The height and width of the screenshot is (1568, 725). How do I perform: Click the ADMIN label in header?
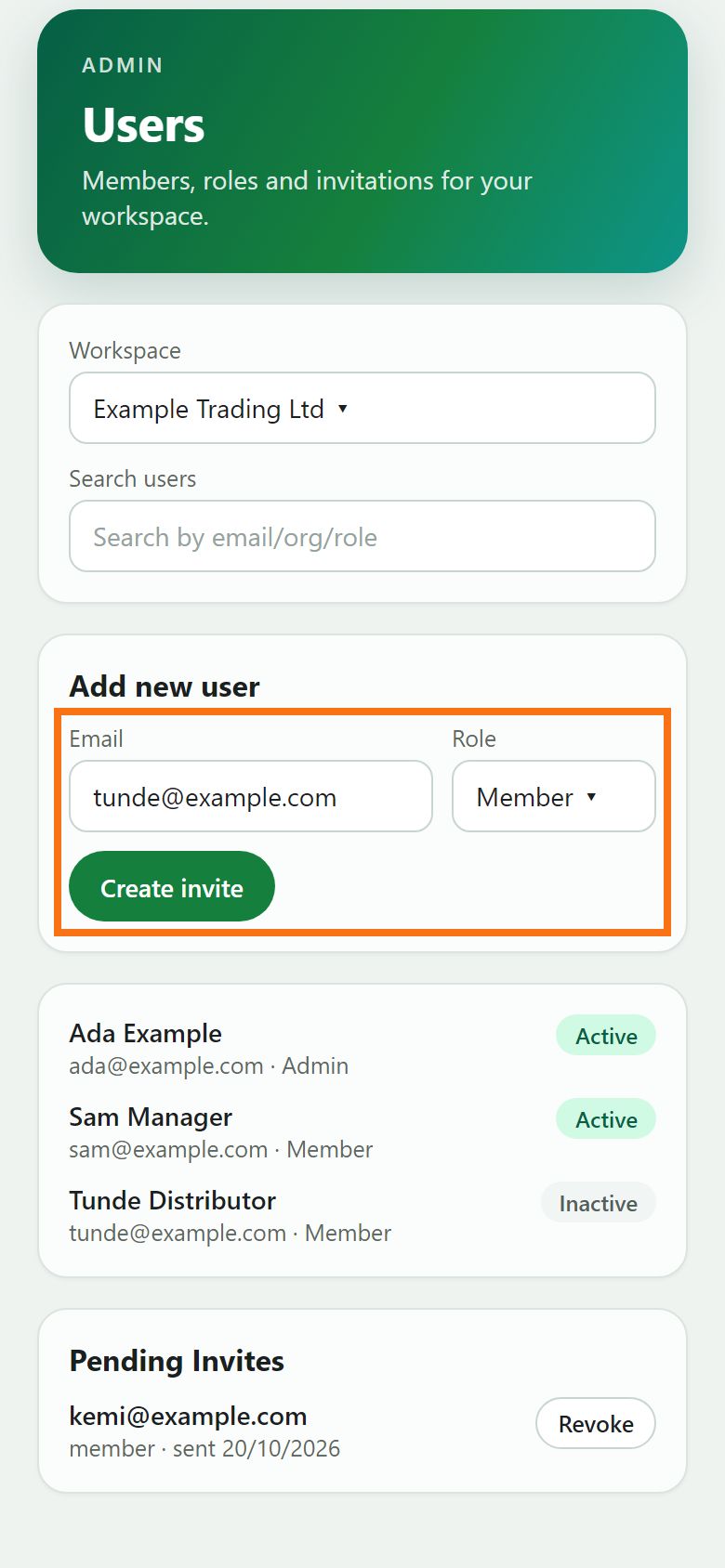pyautogui.click(x=123, y=65)
